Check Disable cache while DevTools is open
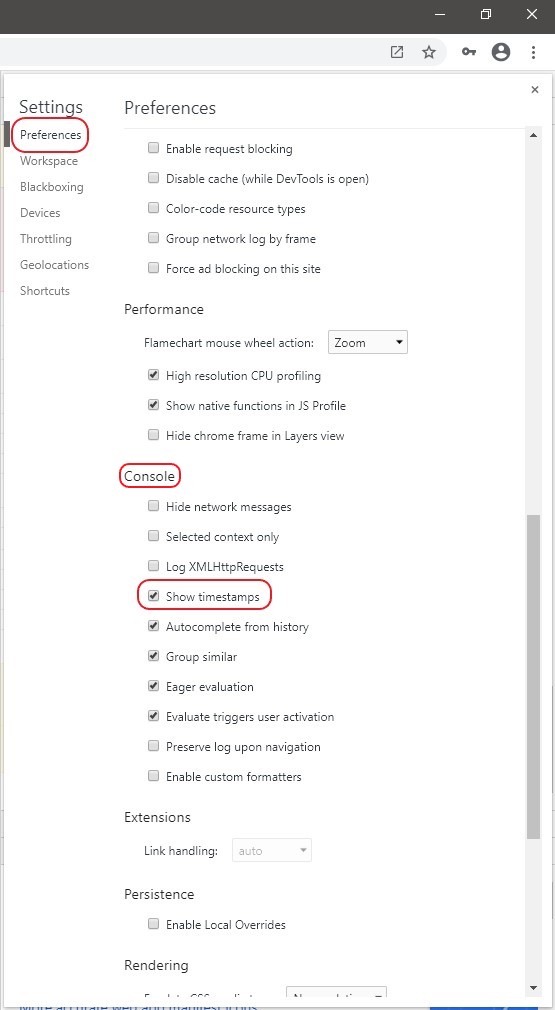Viewport: 555px width, 1010px height. coord(153,178)
